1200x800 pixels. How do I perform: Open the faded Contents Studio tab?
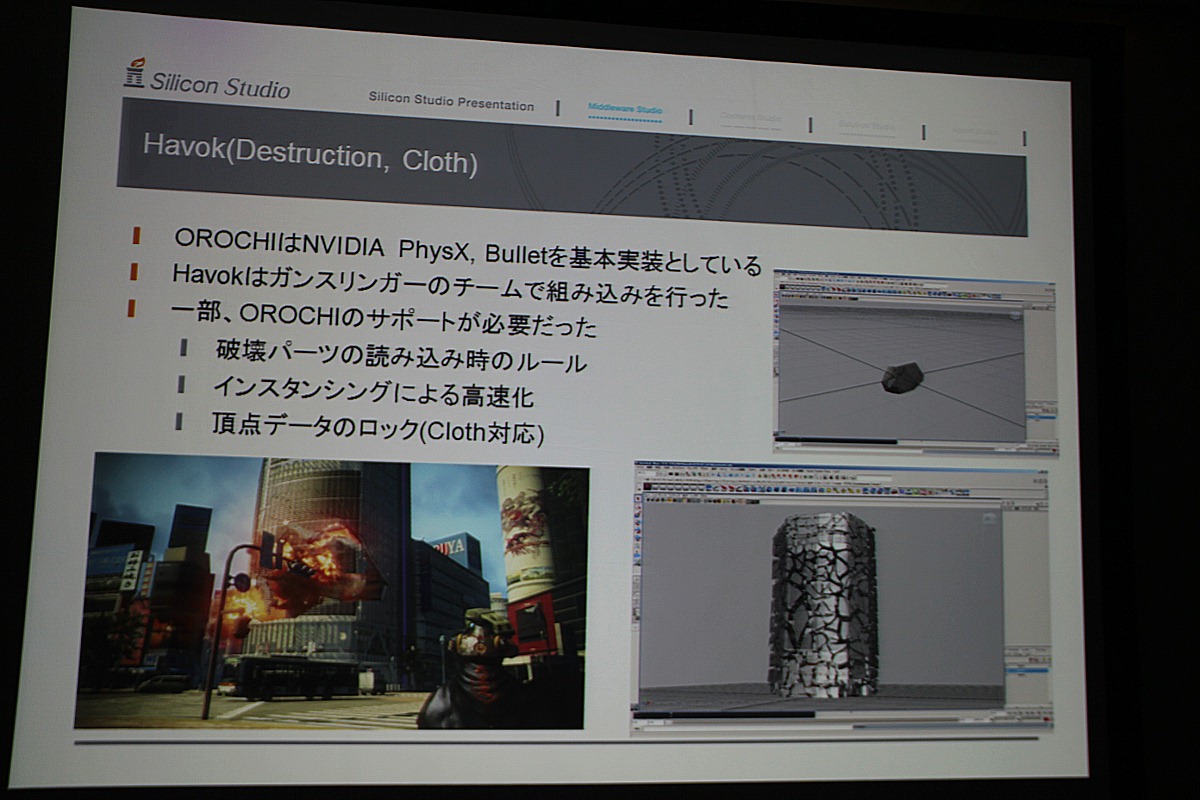750,118
